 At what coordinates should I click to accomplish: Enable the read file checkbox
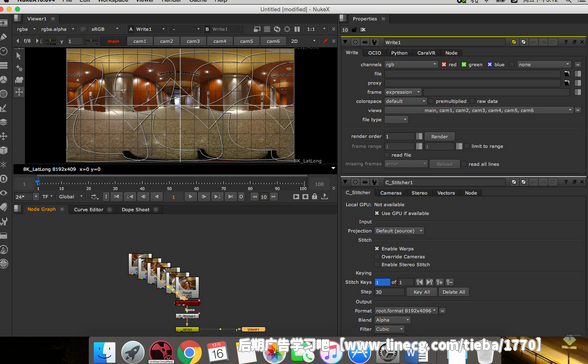(x=387, y=155)
